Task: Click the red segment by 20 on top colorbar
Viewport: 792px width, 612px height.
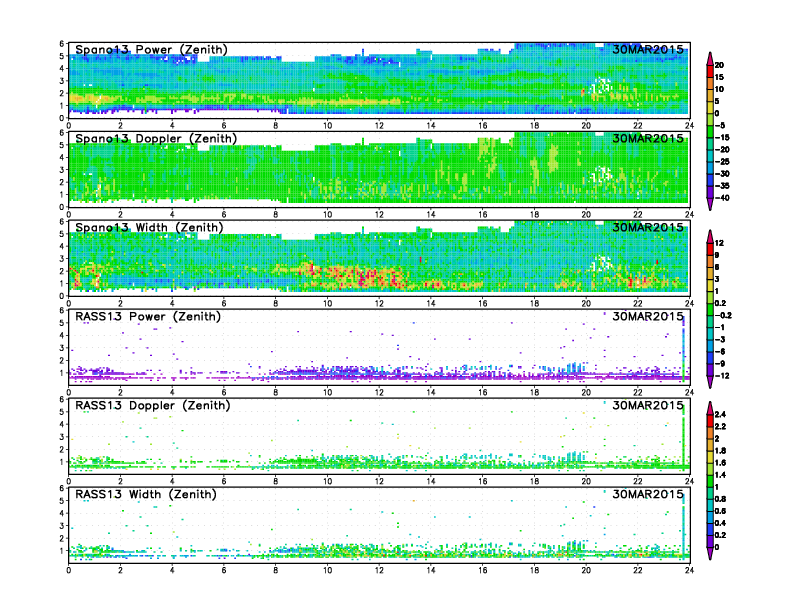Action: click(710, 71)
